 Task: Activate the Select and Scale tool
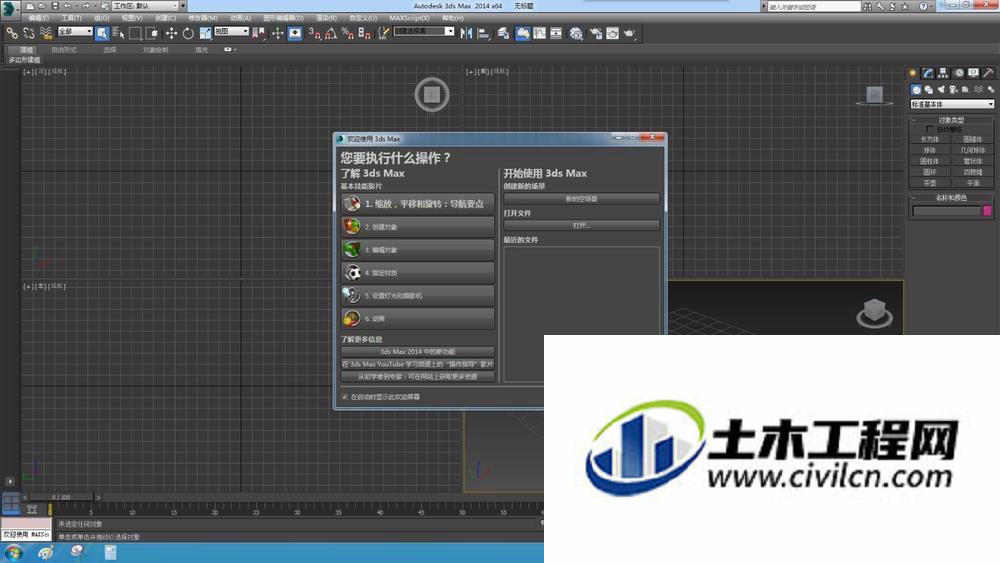(x=205, y=33)
